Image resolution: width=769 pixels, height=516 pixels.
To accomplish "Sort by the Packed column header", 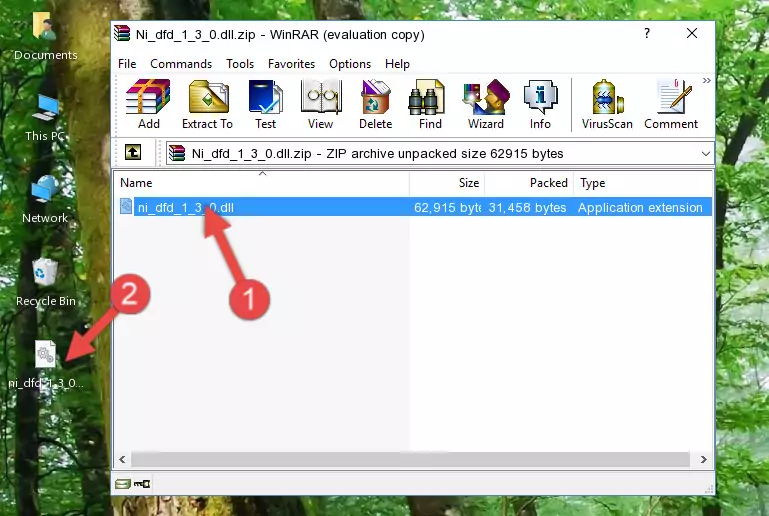I will (x=529, y=183).
